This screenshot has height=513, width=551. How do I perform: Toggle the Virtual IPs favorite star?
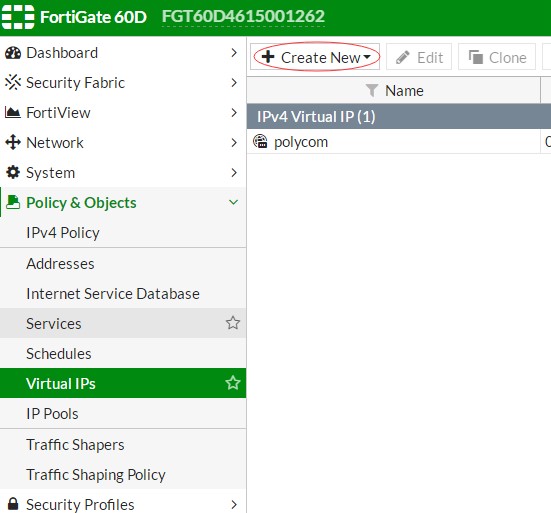click(233, 383)
